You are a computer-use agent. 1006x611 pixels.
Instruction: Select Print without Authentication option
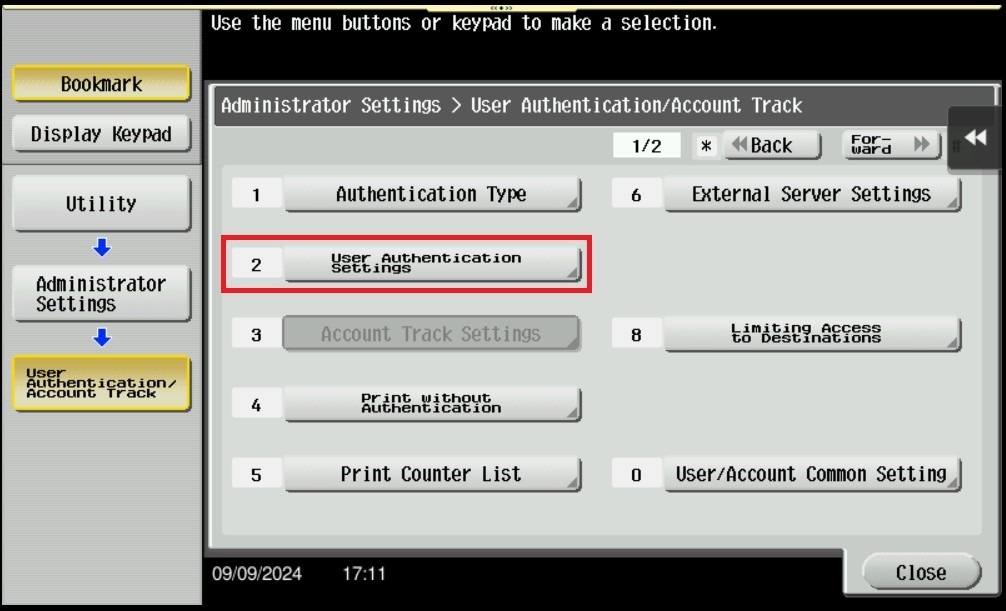431,404
